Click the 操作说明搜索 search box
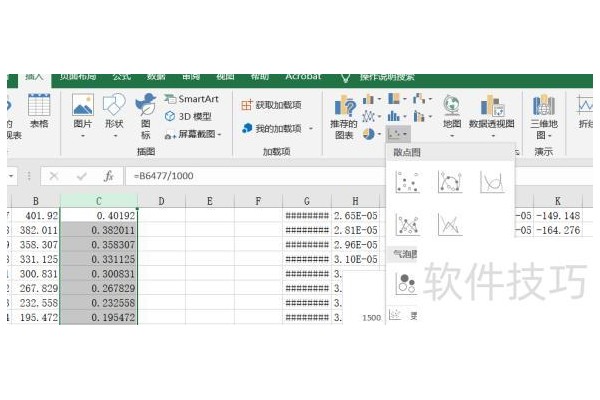 [386, 77]
